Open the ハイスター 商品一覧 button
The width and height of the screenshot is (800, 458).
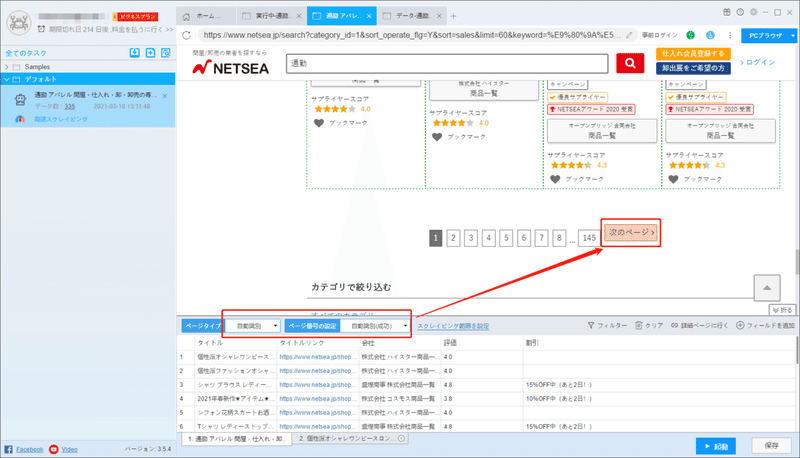click(484, 90)
